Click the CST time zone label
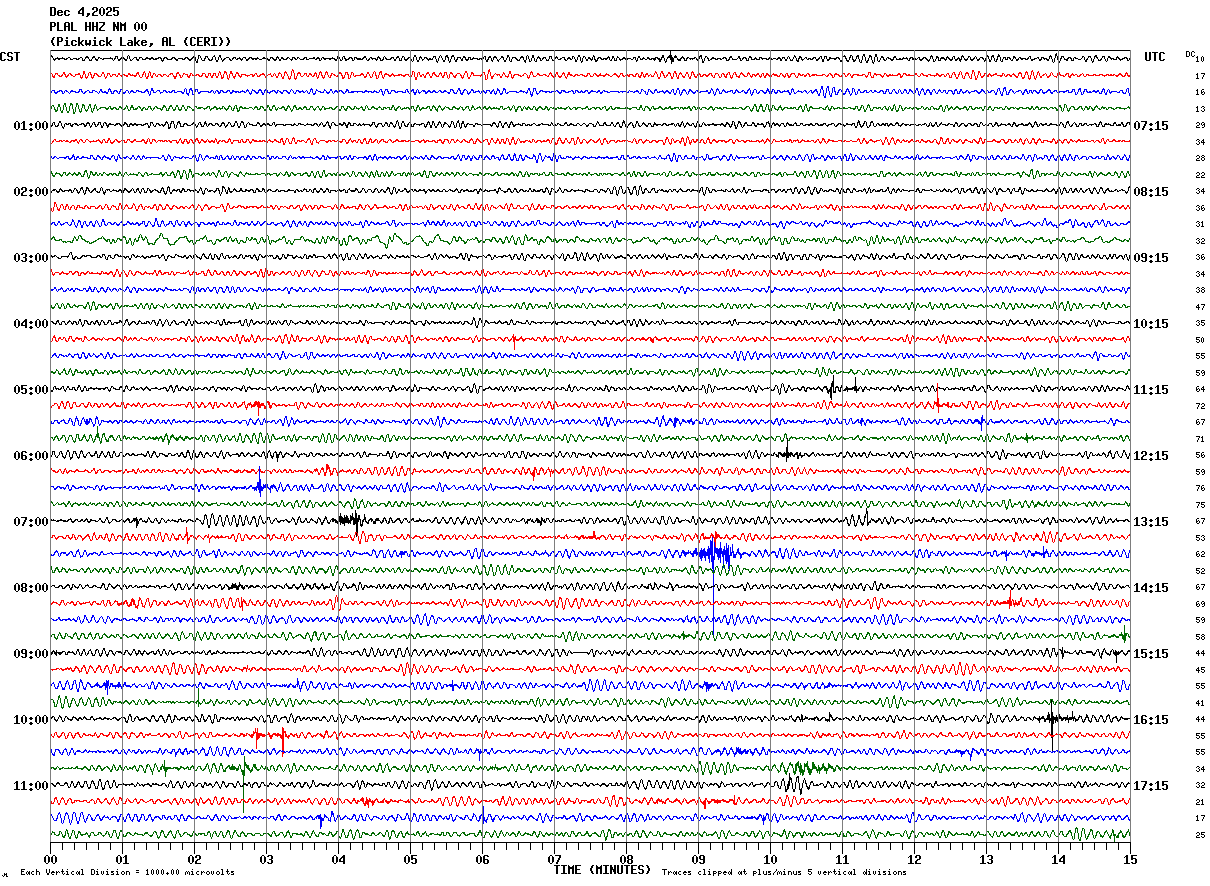1210x886 pixels. 10,57
